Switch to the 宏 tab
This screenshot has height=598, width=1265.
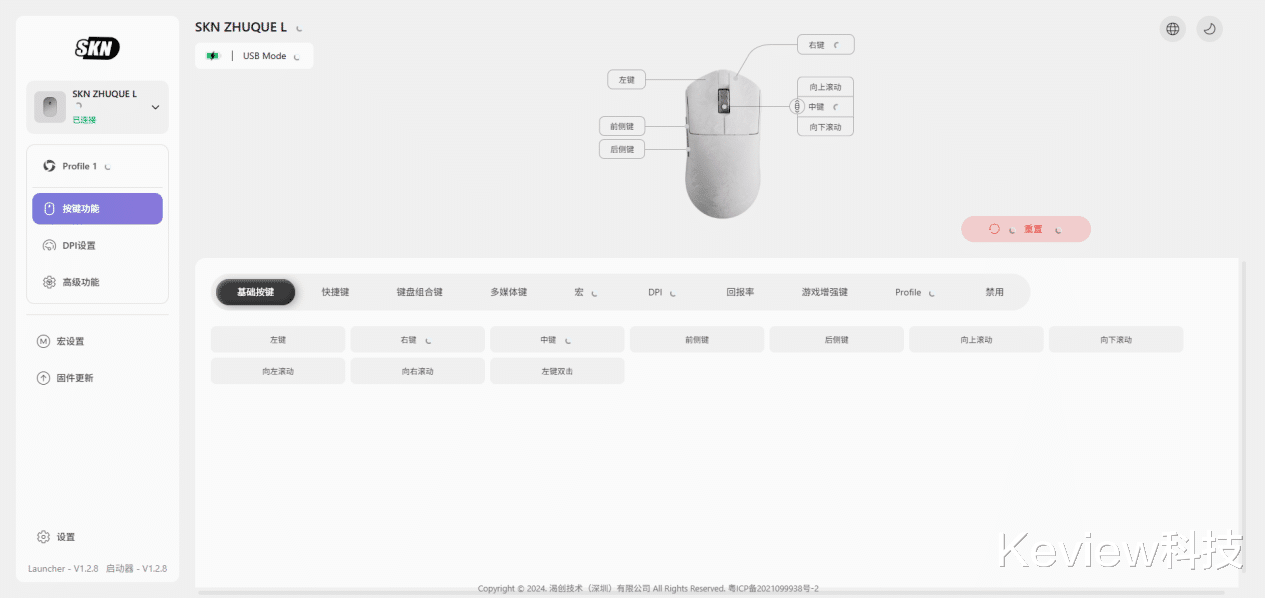[x=585, y=292]
